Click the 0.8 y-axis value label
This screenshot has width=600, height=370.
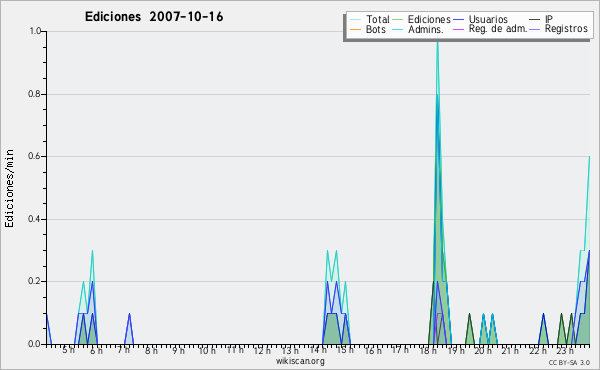[x=35, y=94]
